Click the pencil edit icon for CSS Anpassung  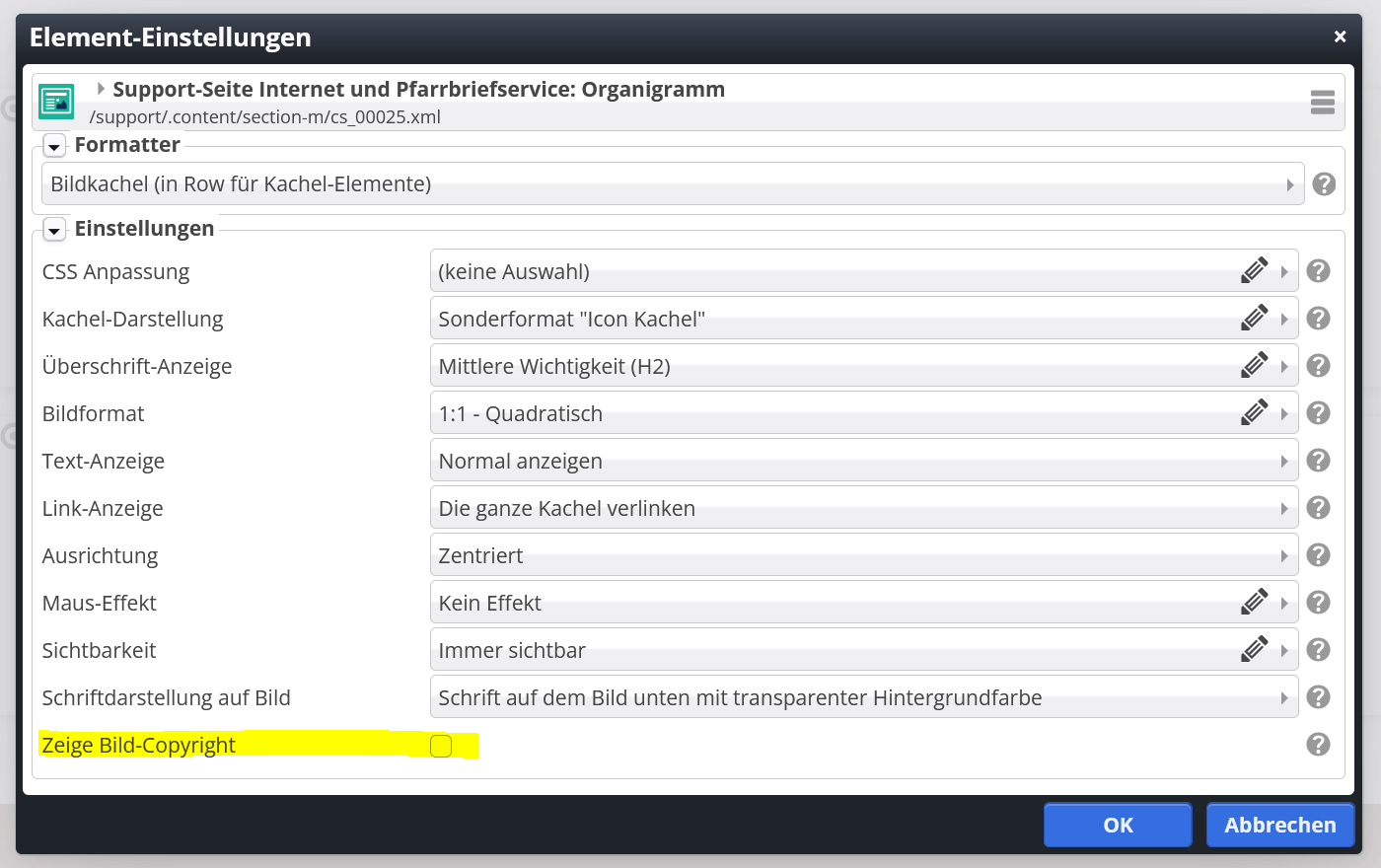1254,270
